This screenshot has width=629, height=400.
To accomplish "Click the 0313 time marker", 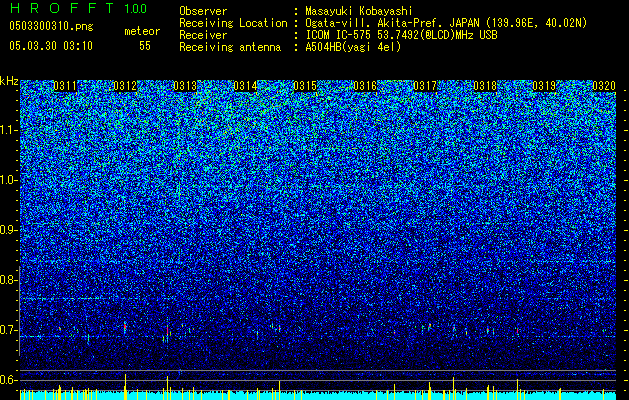I will point(185,86).
